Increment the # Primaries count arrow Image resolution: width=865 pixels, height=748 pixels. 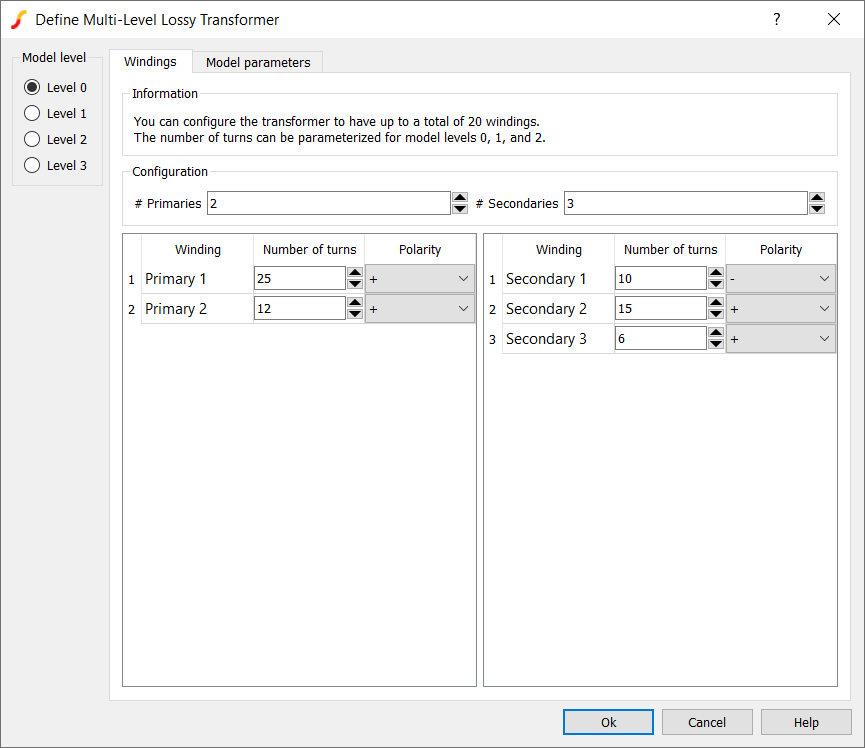tap(460, 198)
